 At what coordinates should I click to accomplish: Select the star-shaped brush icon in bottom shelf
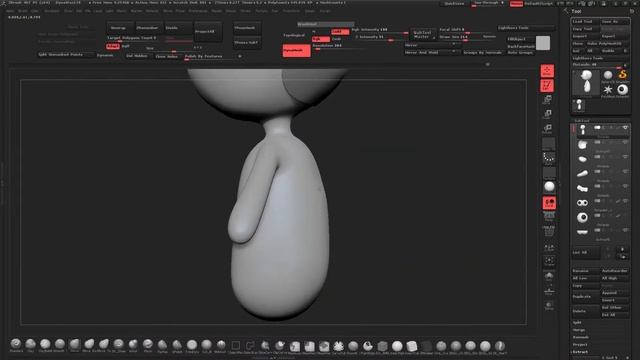(x=338, y=346)
